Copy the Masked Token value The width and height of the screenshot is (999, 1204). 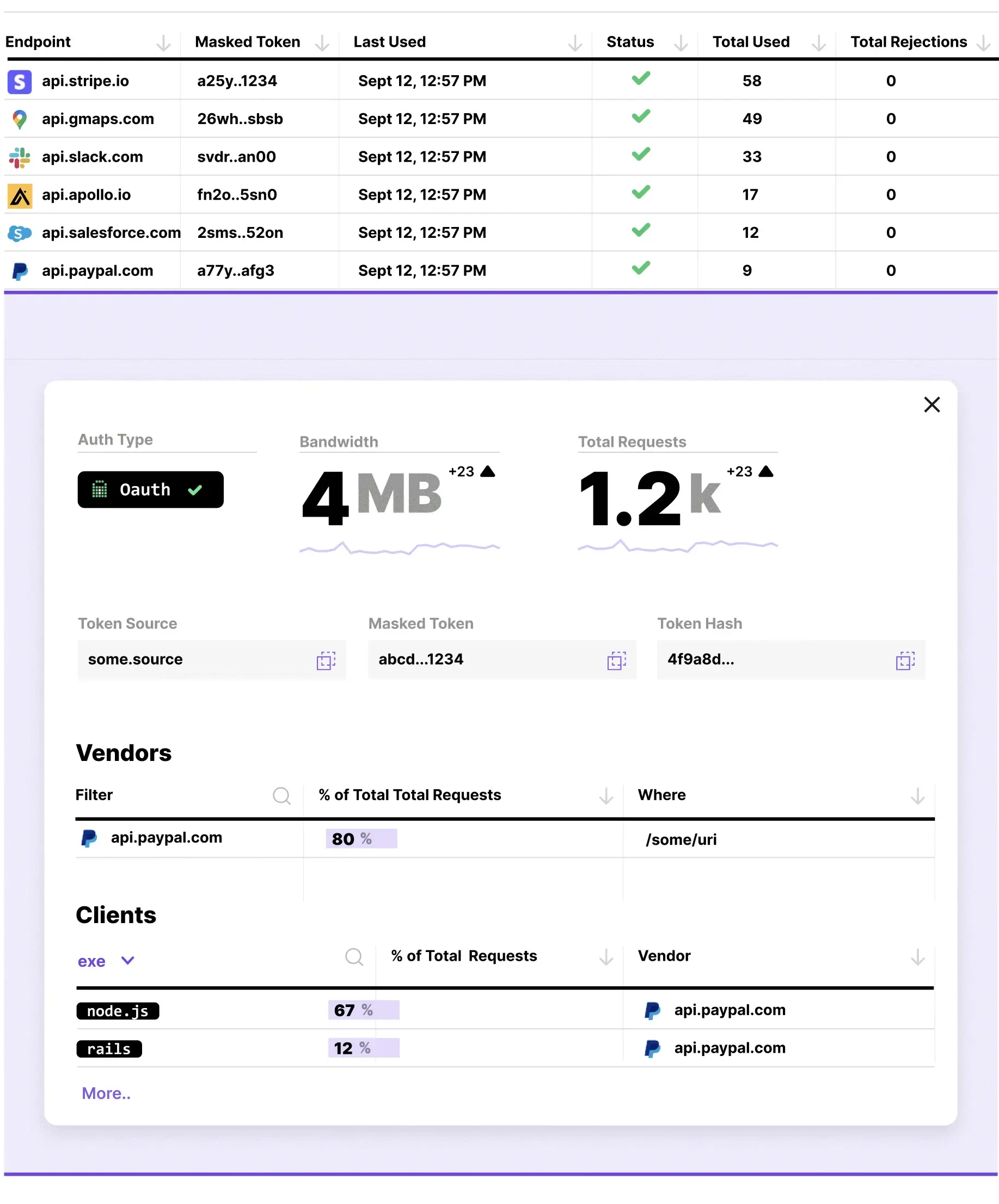tap(616, 660)
